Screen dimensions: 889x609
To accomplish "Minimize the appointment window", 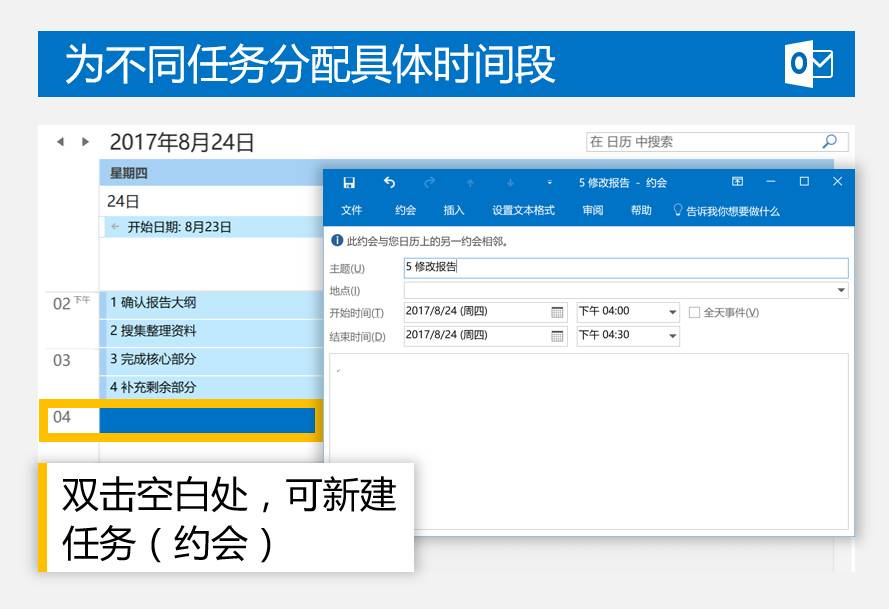I will click(x=771, y=181).
